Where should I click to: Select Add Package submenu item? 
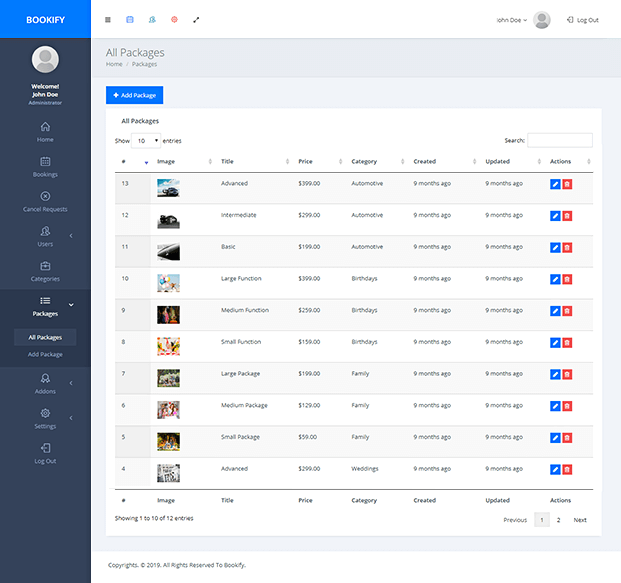coord(45,354)
